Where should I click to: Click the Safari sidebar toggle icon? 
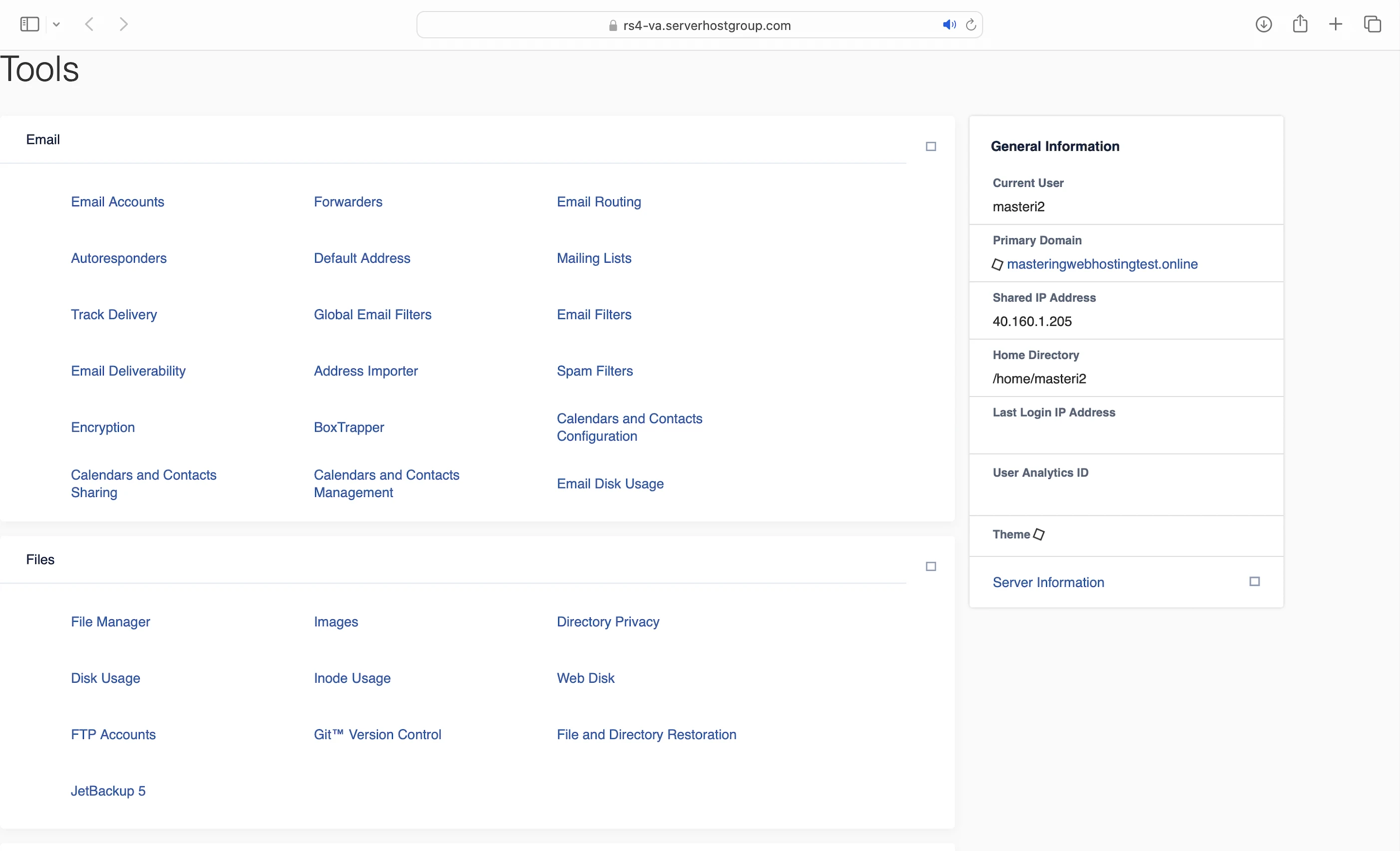29,24
